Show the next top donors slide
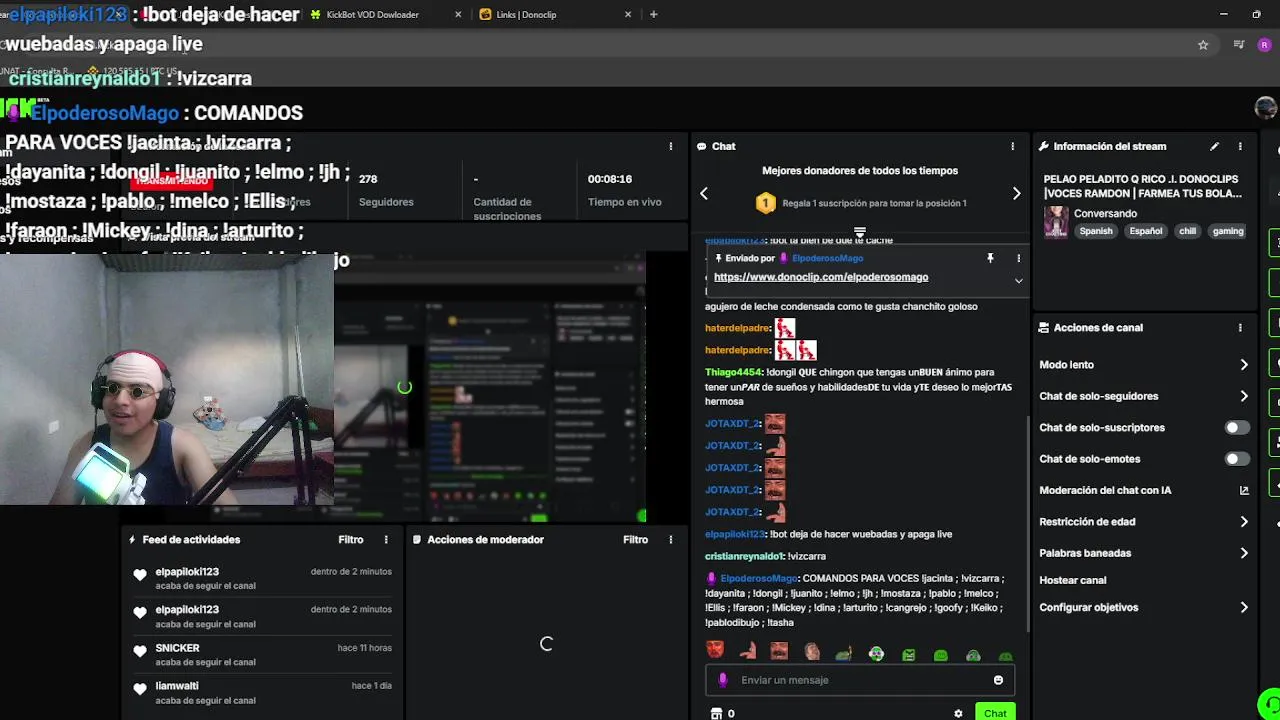 (1016, 193)
